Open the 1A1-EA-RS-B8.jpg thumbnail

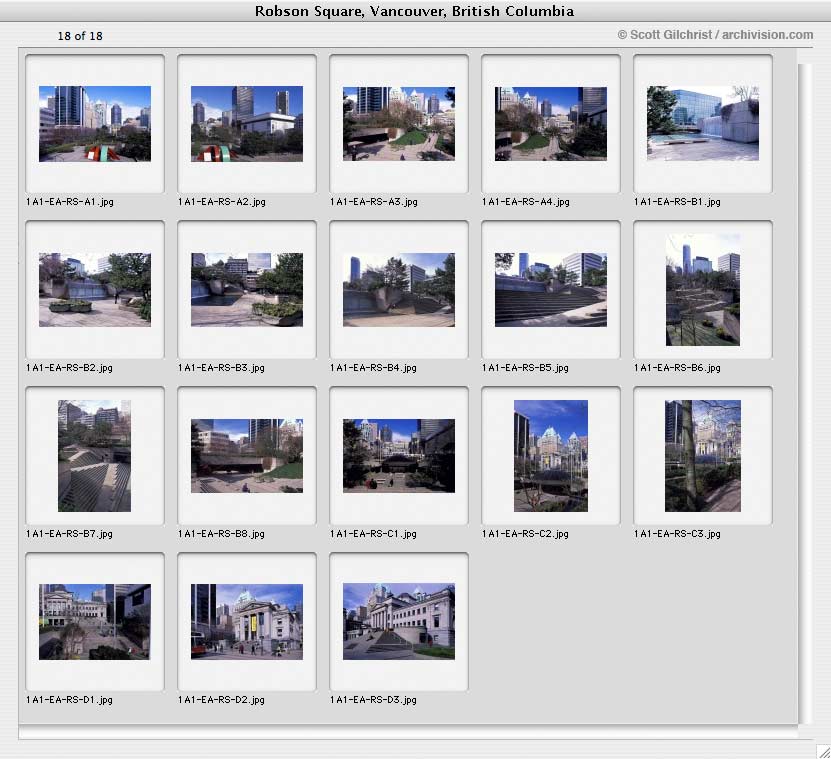(x=247, y=456)
